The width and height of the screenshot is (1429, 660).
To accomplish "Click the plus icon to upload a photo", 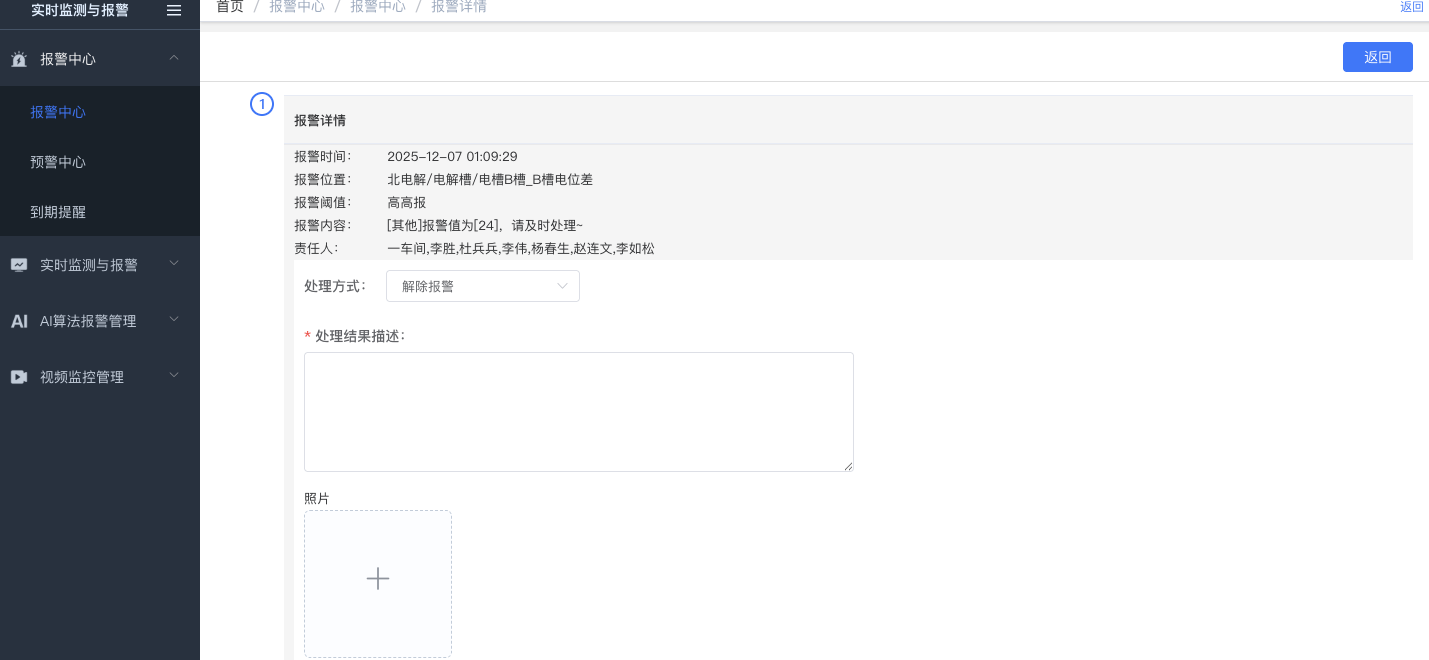I will point(378,579).
